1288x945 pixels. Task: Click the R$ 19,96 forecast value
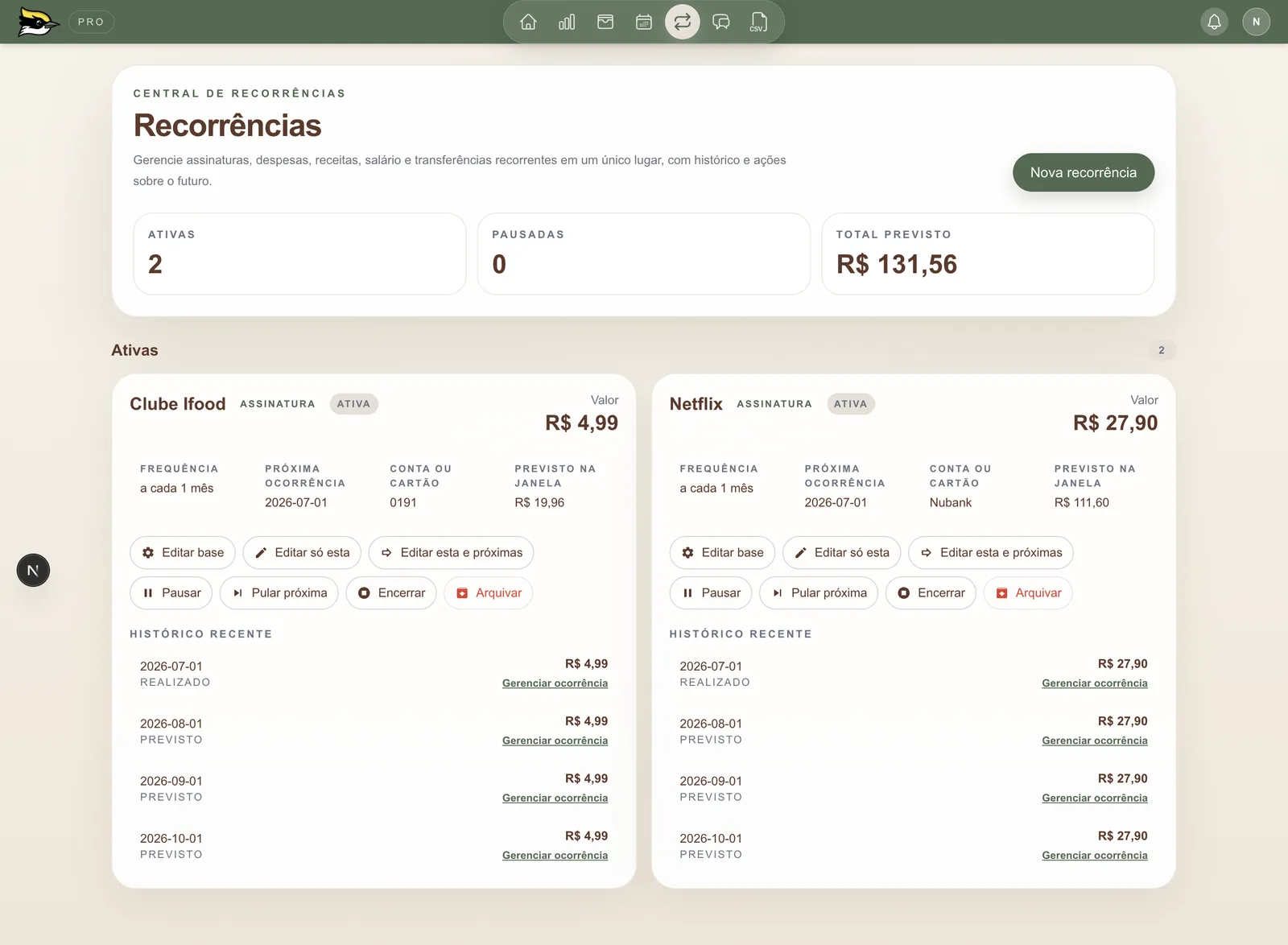(x=539, y=502)
